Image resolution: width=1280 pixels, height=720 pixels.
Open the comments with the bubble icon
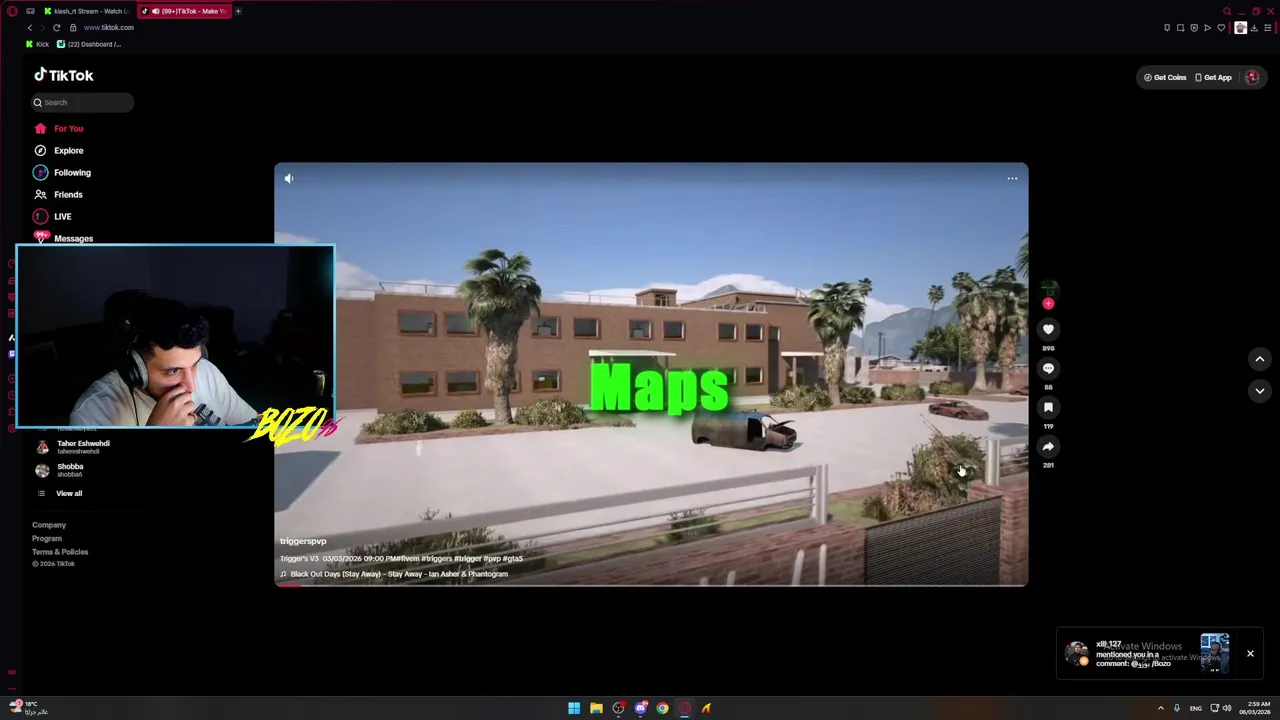coord(1048,368)
